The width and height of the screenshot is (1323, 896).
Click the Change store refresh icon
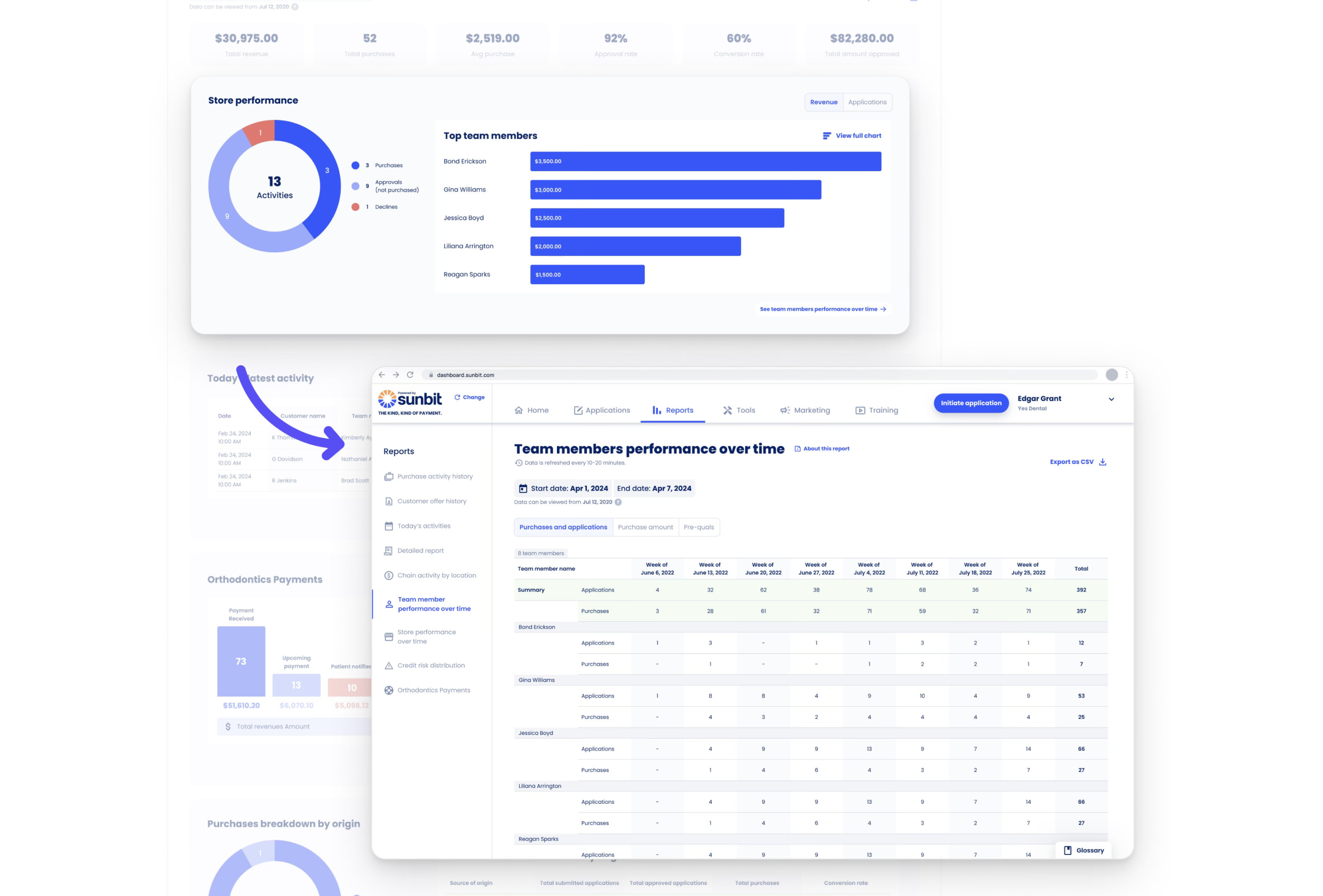tap(457, 397)
